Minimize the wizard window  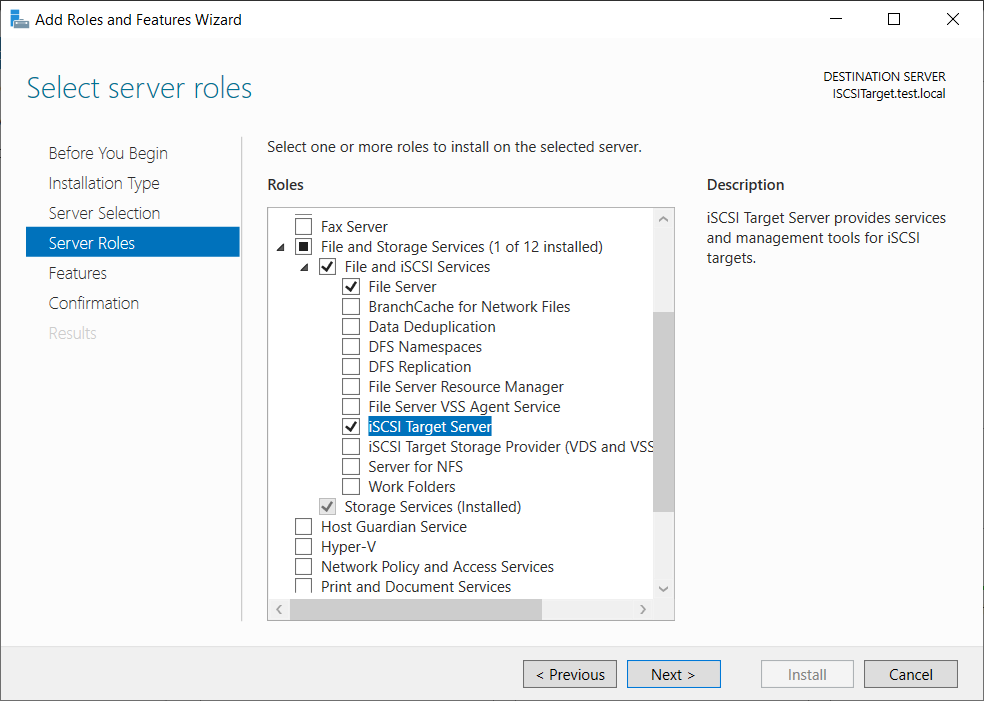tap(836, 19)
